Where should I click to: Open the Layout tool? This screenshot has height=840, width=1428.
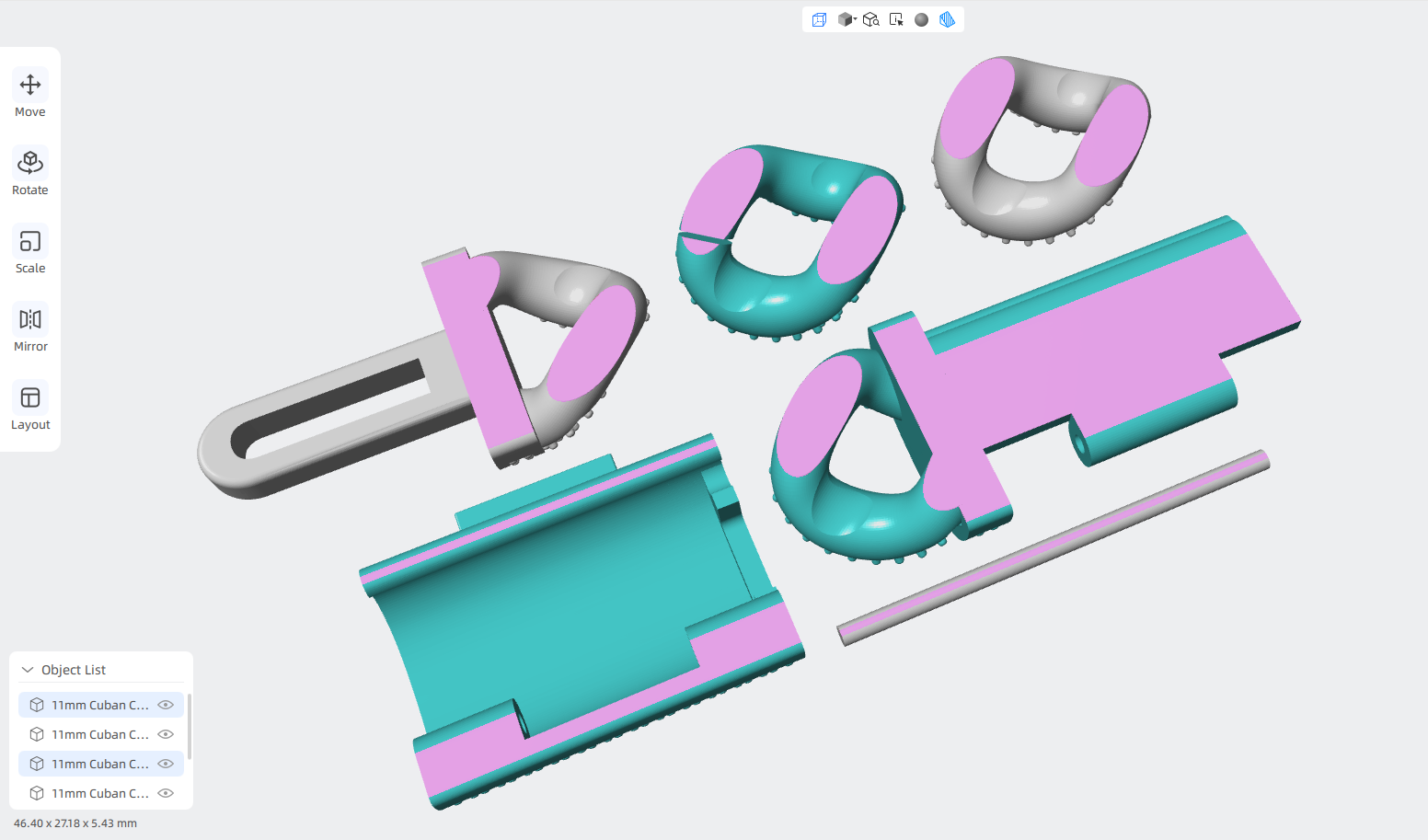[x=30, y=408]
